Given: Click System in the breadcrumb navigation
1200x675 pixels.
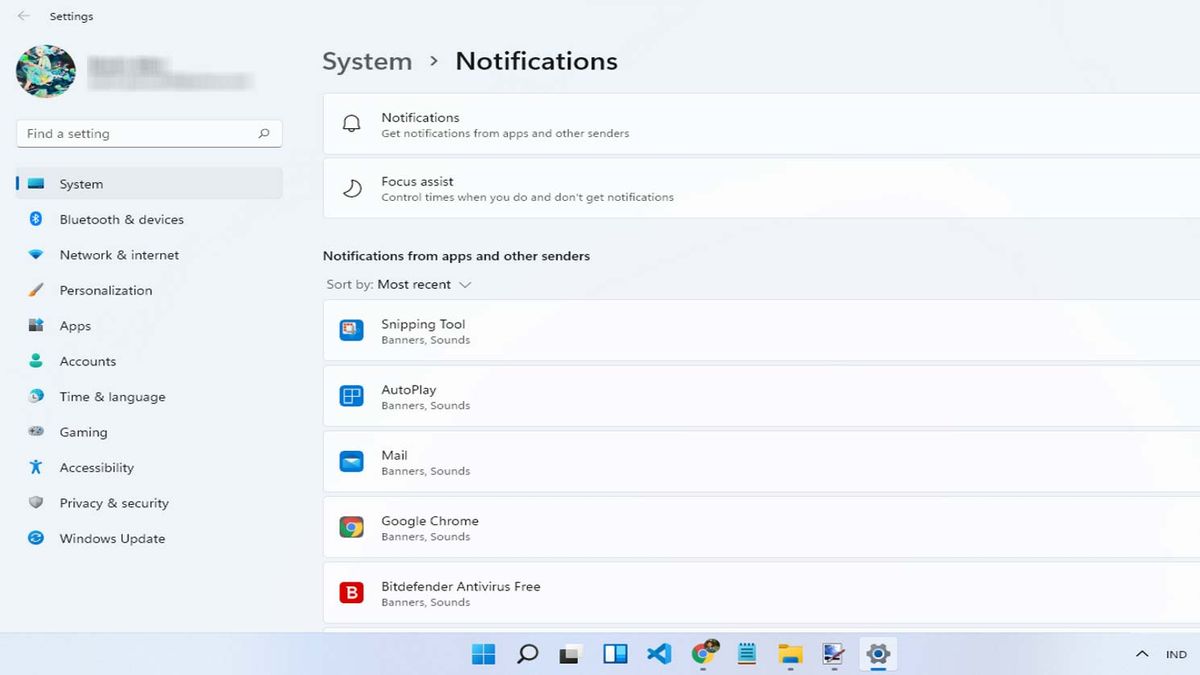Looking at the screenshot, I should [x=367, y=61].
